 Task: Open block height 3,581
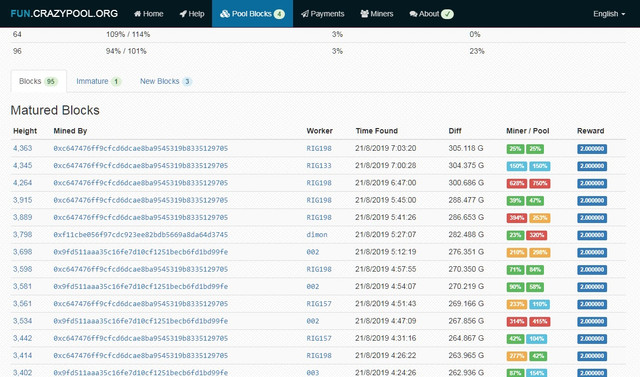[22, 286]
